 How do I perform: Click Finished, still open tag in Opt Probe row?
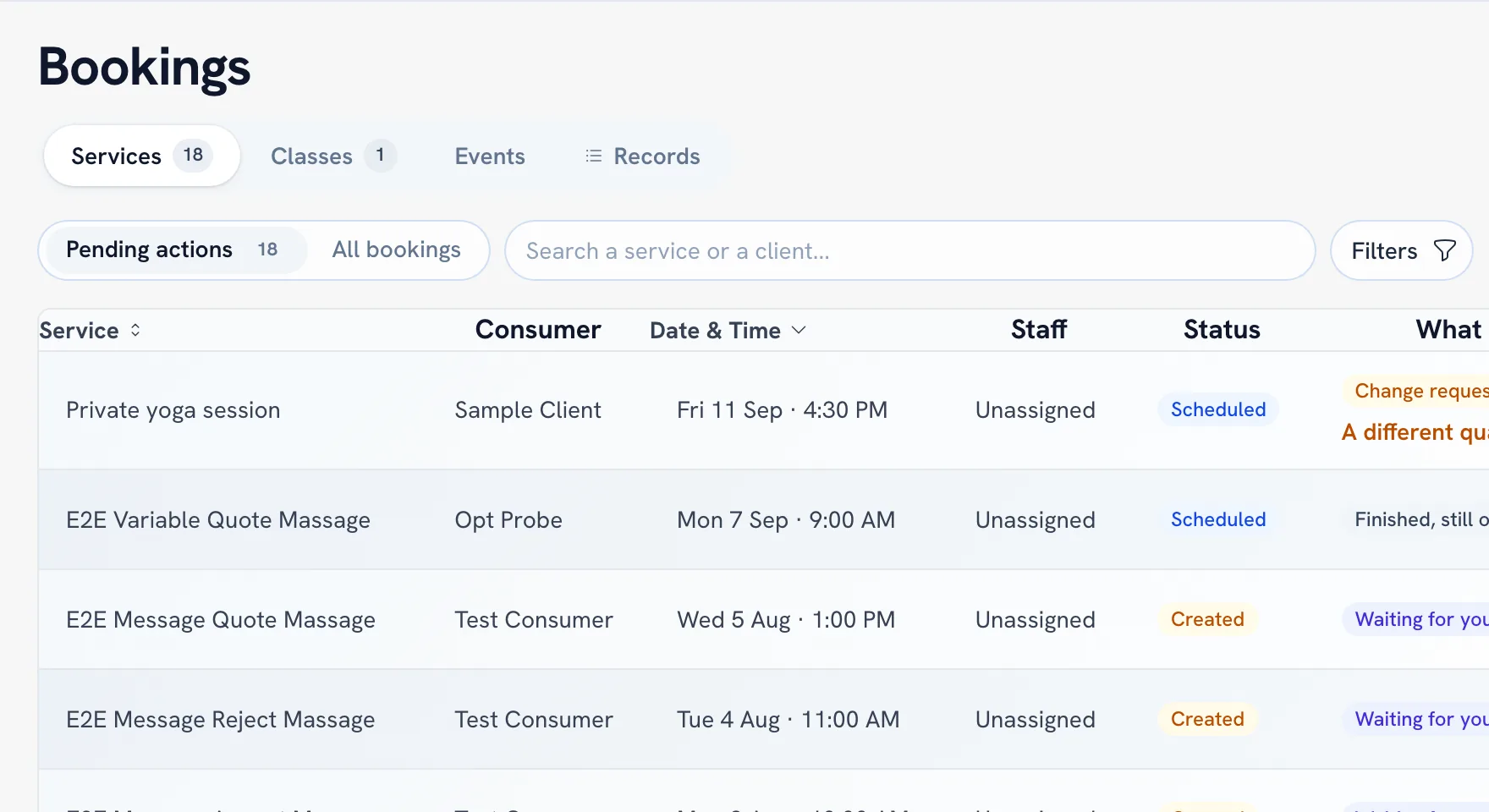click(1416, 519)
